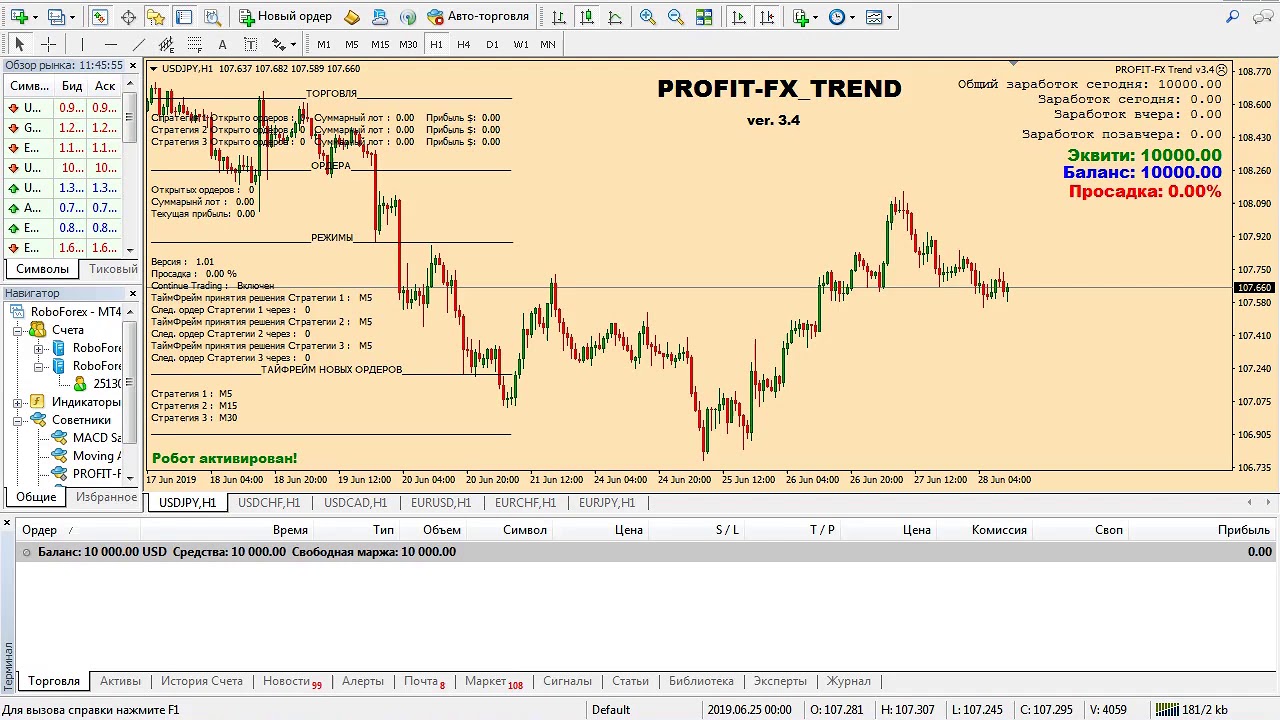
Task: Click the Новый ордер button
Action: (286, 17)
